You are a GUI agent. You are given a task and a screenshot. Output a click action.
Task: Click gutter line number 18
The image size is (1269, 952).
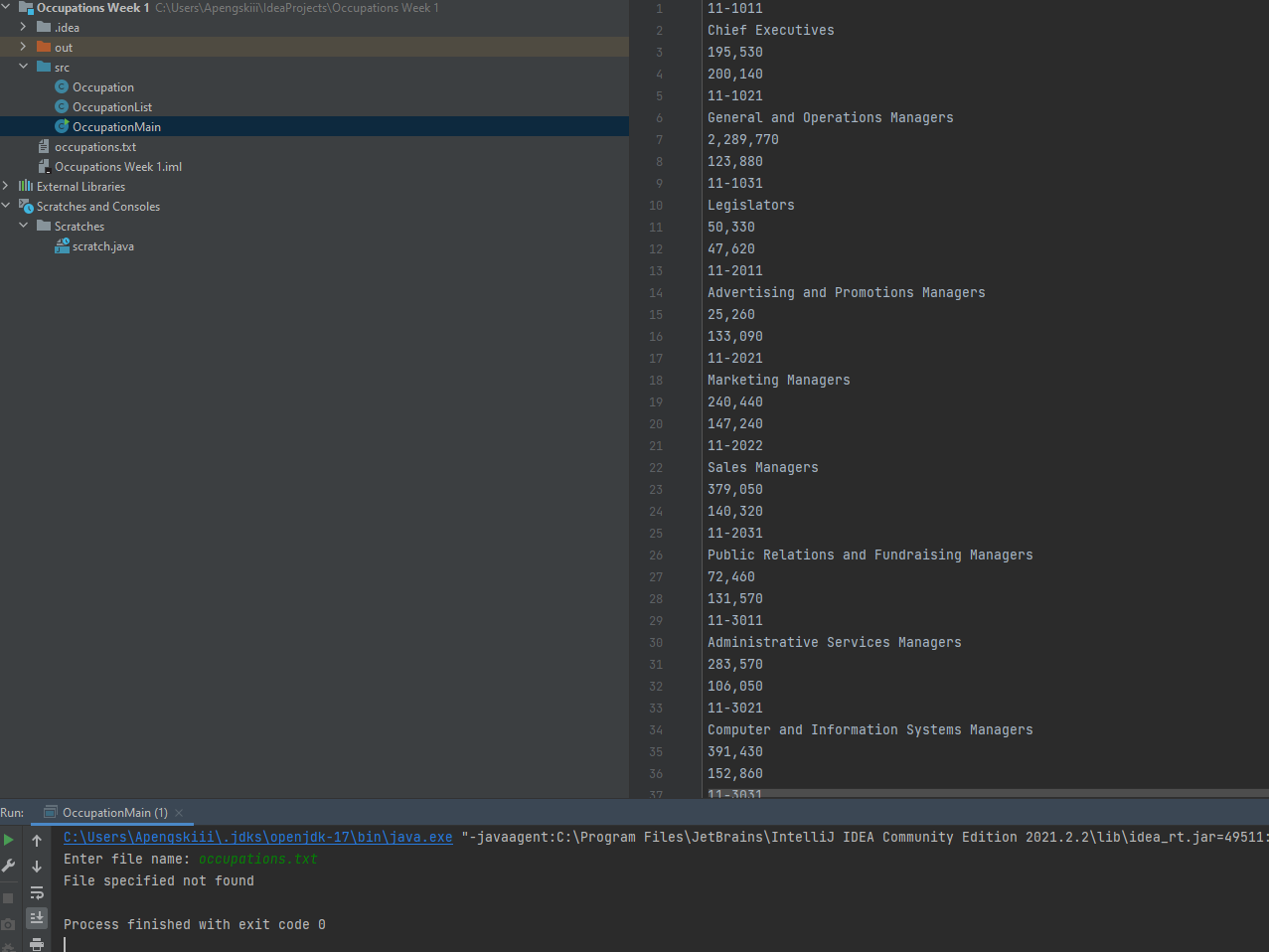[656, 380]
